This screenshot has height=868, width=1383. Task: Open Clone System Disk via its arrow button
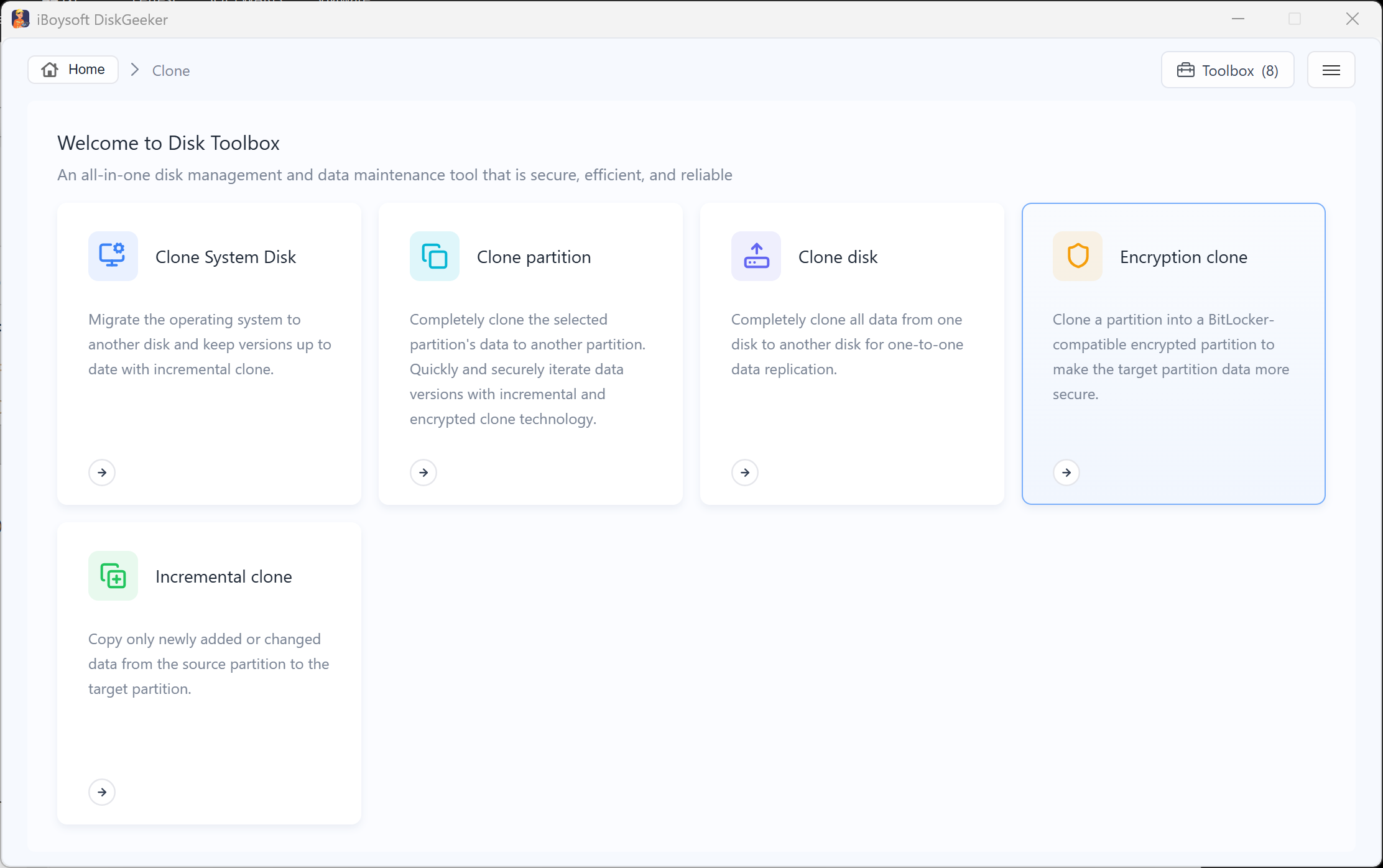(102, 473)
